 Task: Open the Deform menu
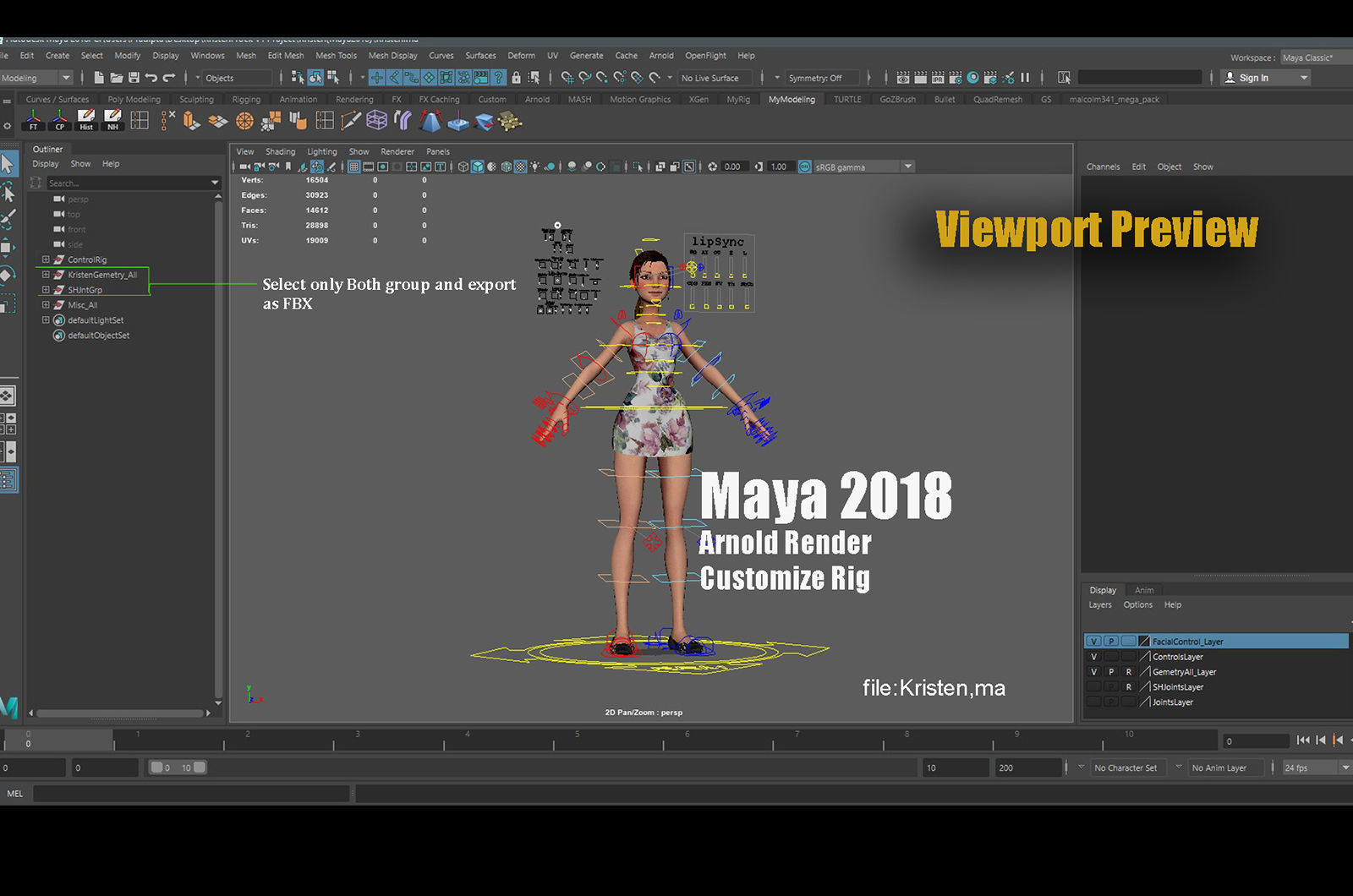521,56
